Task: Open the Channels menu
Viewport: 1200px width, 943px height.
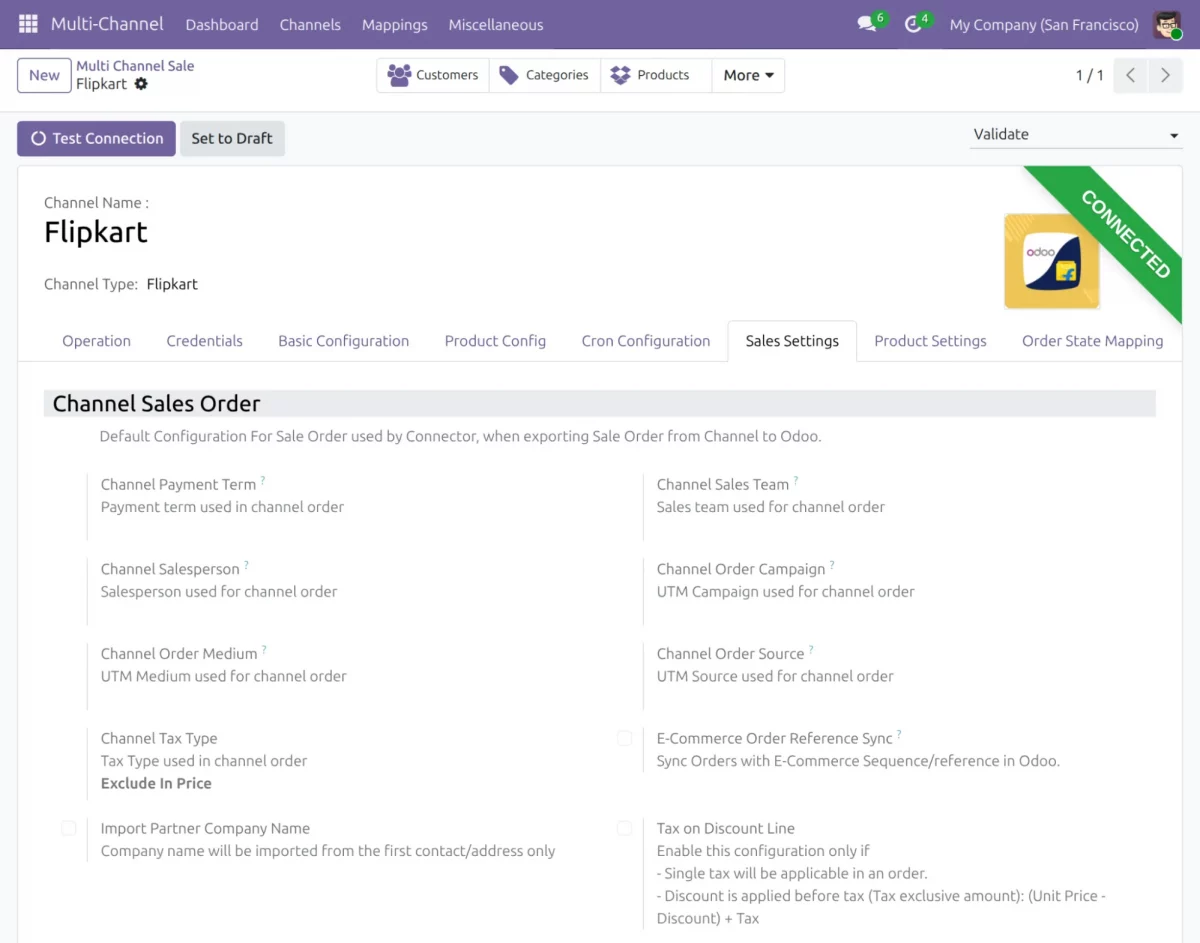Action: pos(310,24)
